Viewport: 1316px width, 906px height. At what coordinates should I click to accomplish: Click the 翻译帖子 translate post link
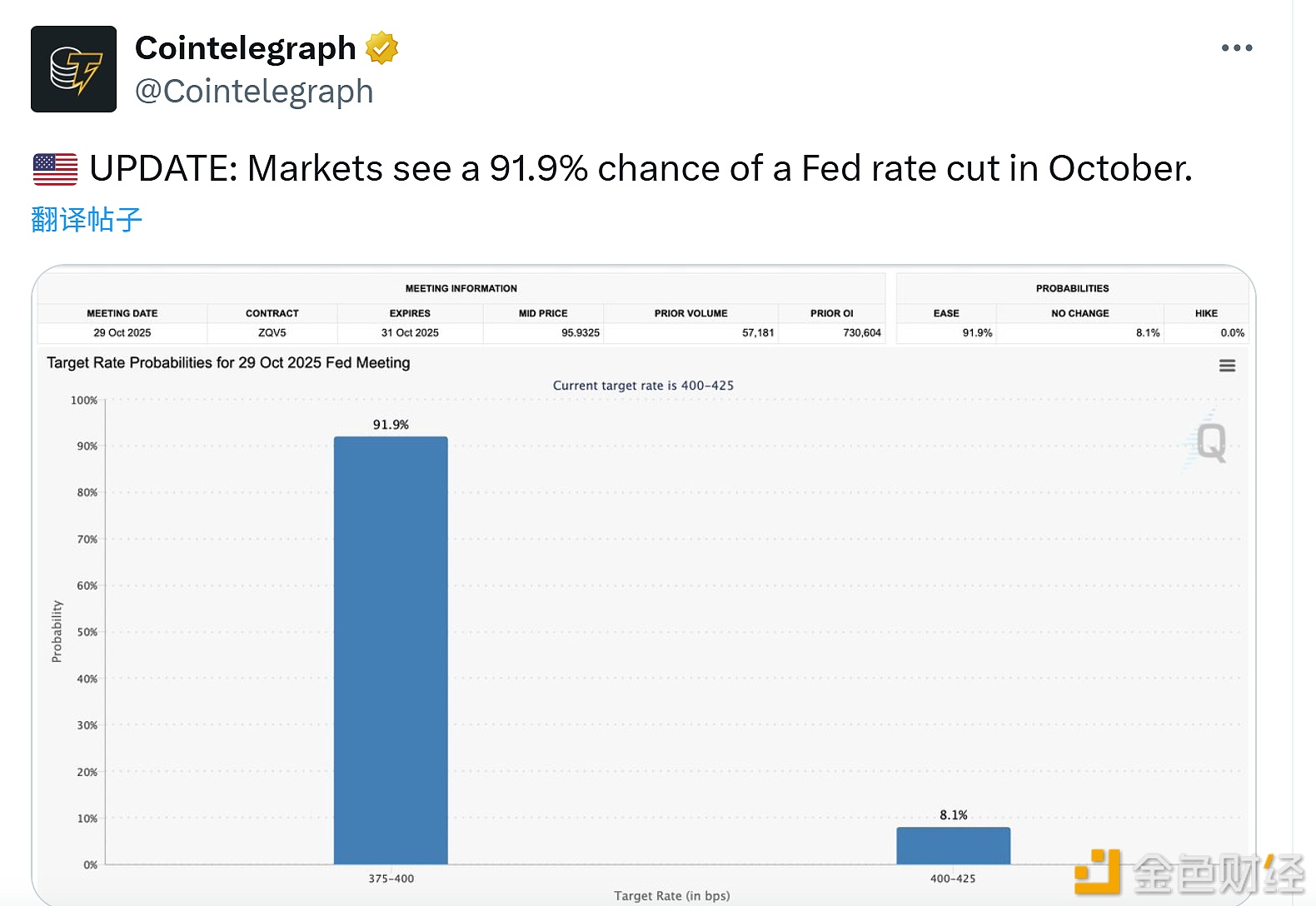pos(87,220)
